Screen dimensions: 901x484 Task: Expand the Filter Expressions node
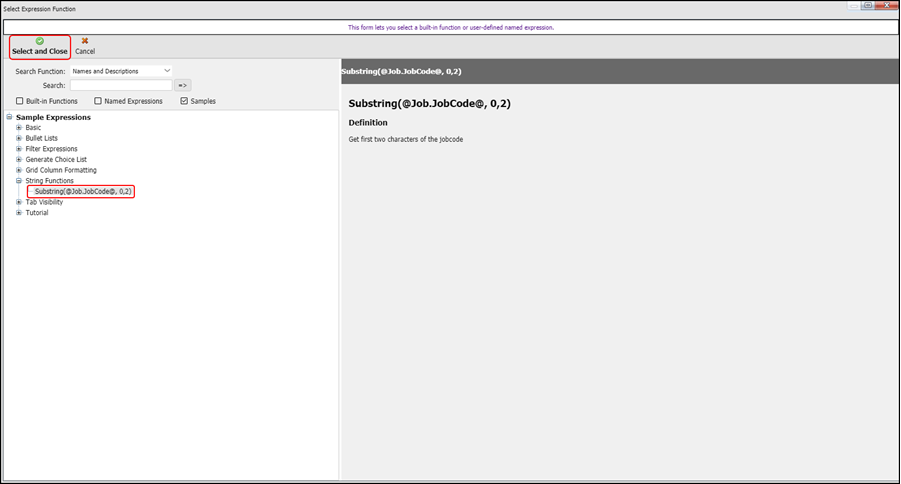click(x=19, y=149)
